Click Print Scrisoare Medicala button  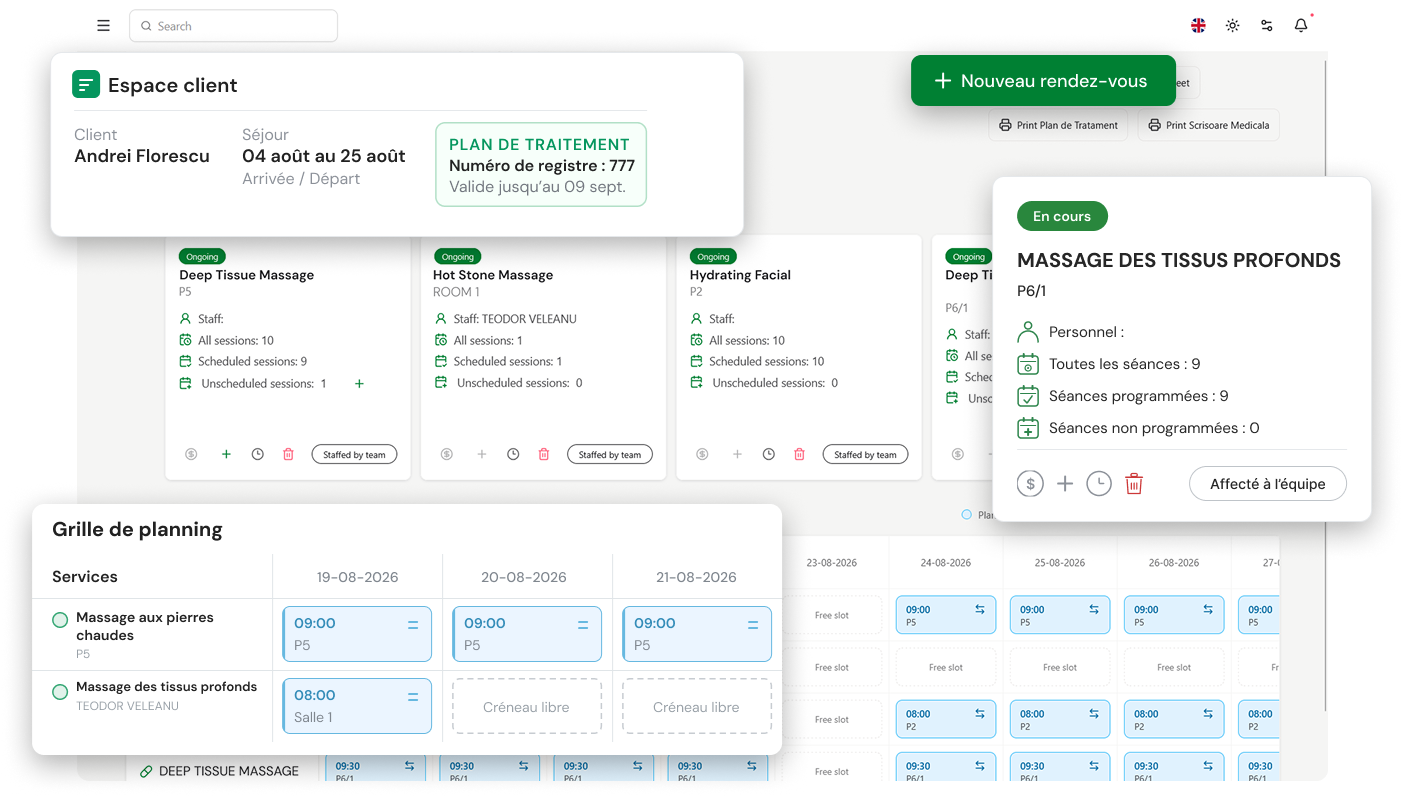[1208, 125]
